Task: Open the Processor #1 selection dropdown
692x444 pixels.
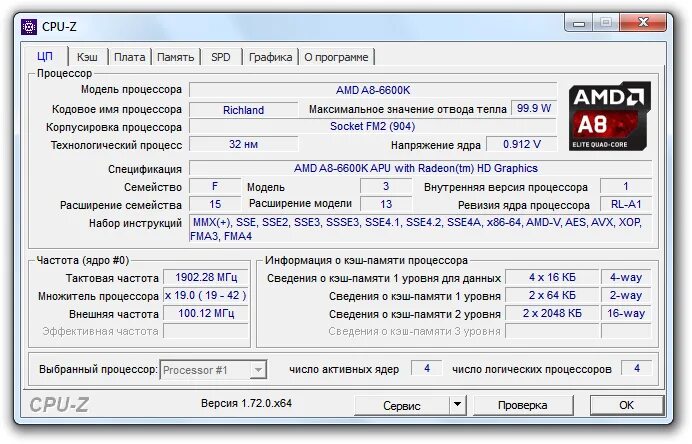Action: click(x=214, y=370)
